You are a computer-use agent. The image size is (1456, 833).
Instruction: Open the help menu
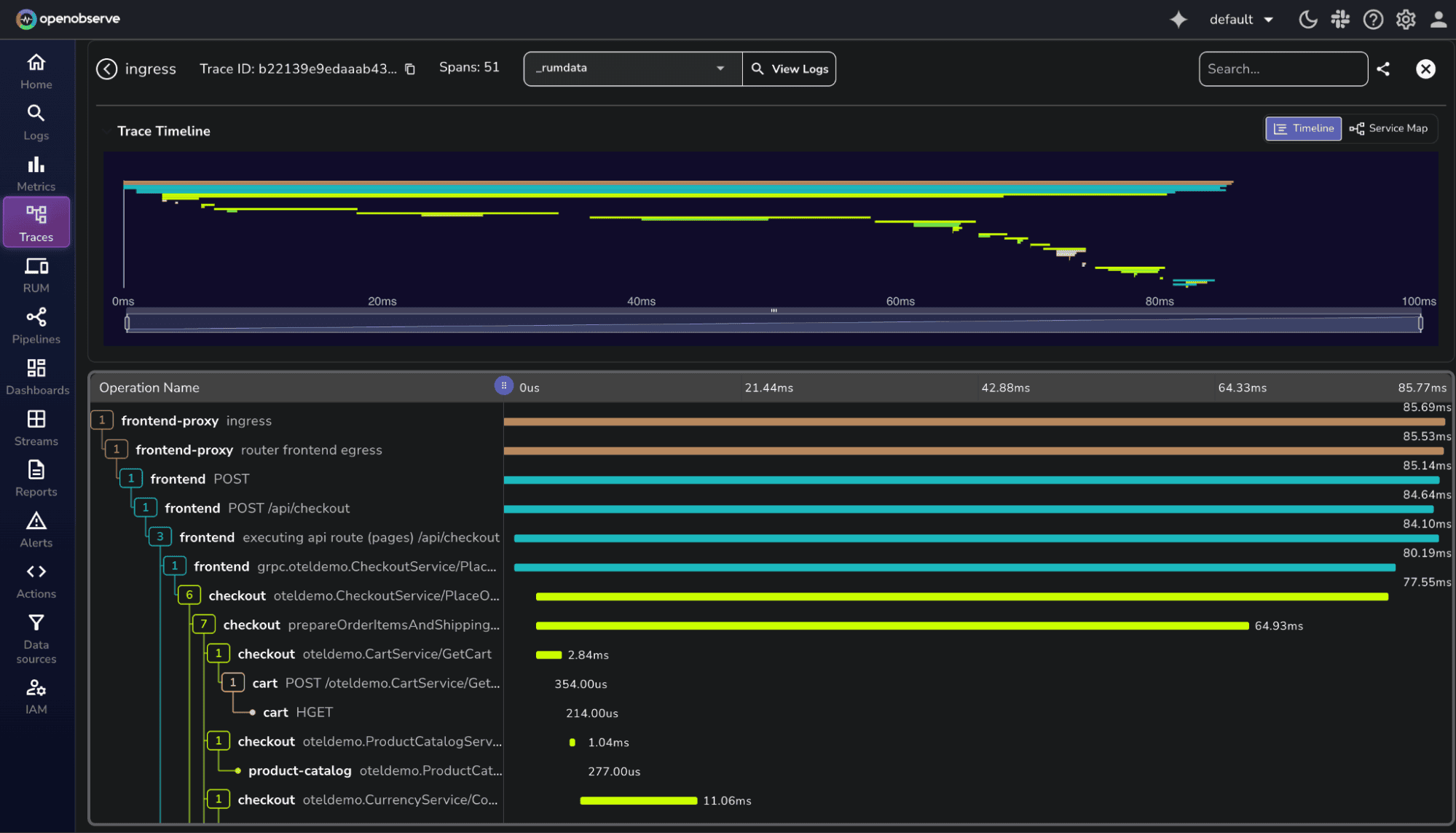(1372, 19)
